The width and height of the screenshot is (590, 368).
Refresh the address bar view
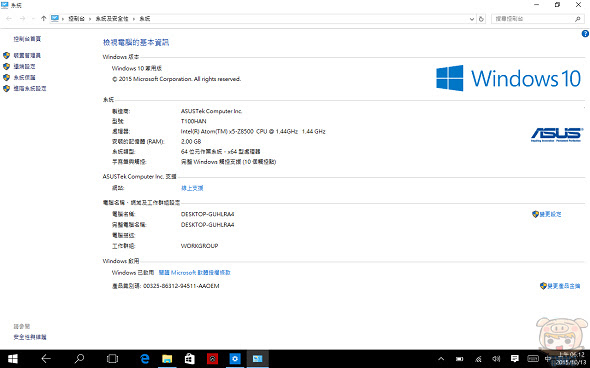tap(481, 19)
